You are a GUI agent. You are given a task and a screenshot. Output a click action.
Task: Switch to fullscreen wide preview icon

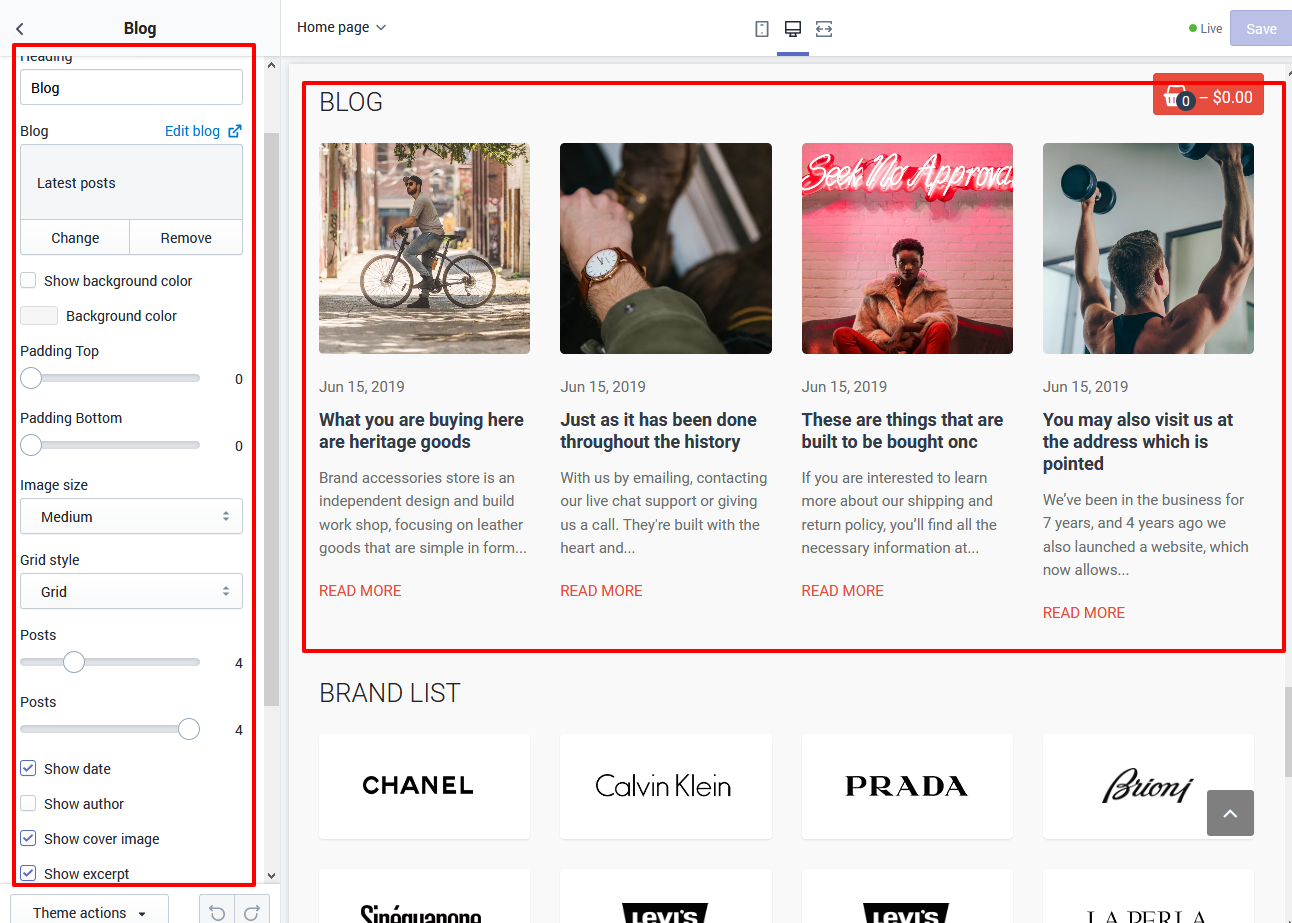click(x=824, y=29)
